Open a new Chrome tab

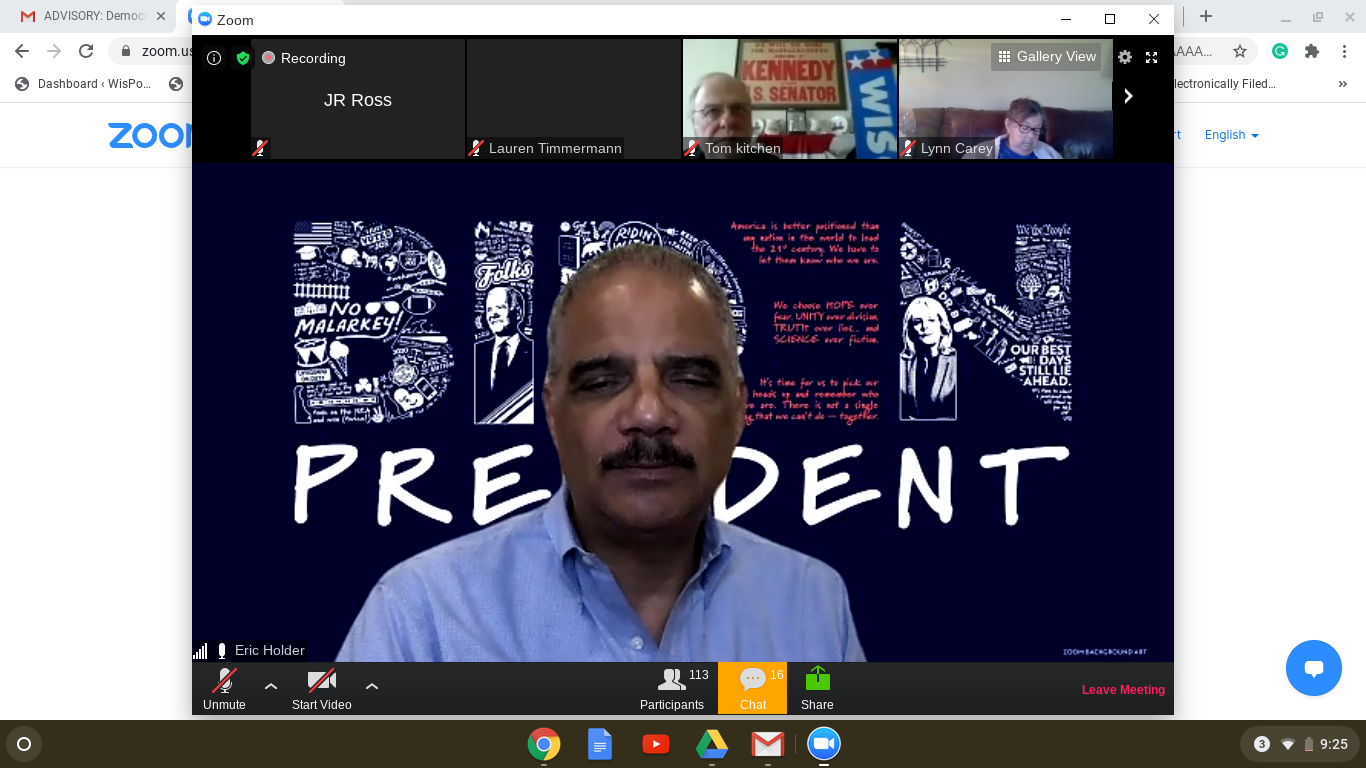click(1206, 16)
